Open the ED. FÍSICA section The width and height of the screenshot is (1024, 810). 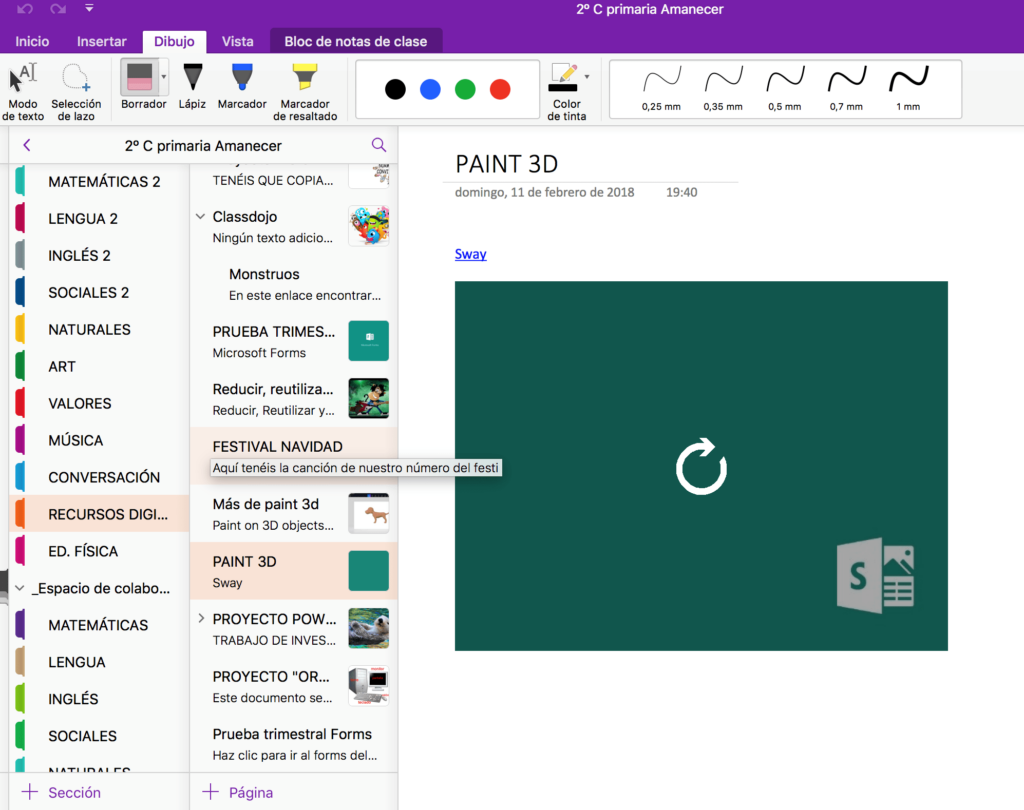tap(99, 551)
